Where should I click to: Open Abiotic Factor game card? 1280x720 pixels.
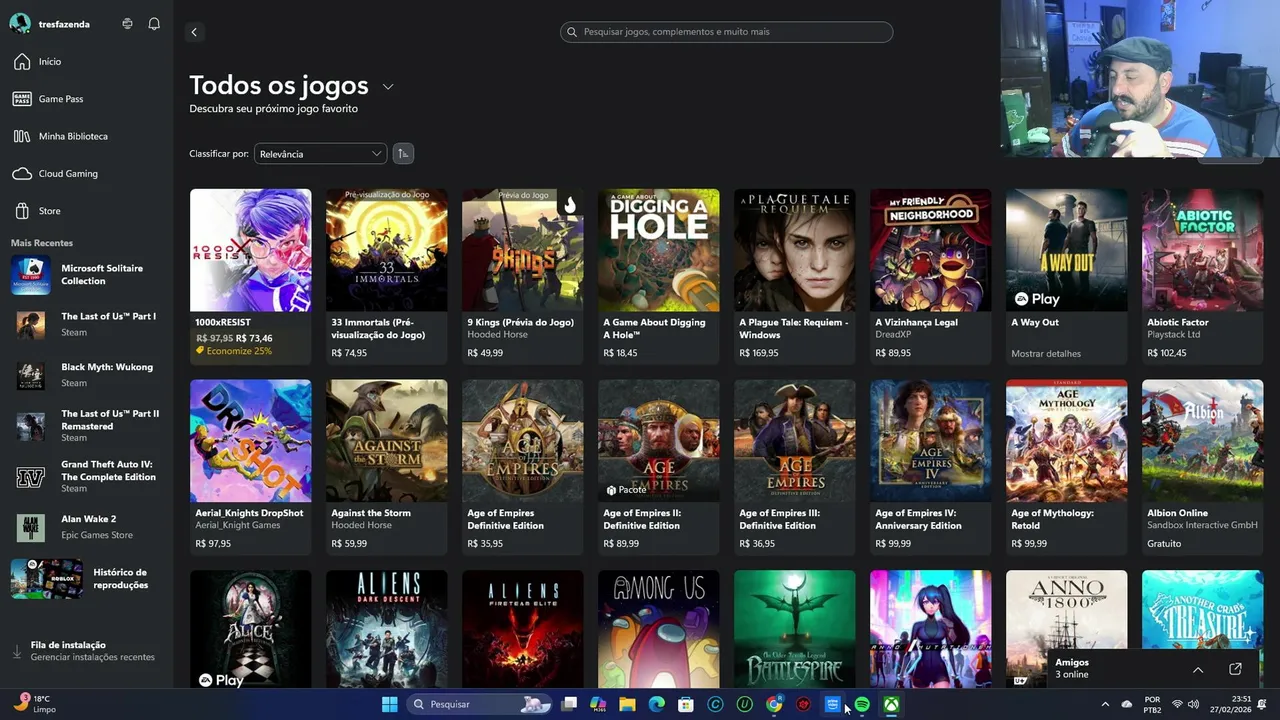1202,276
